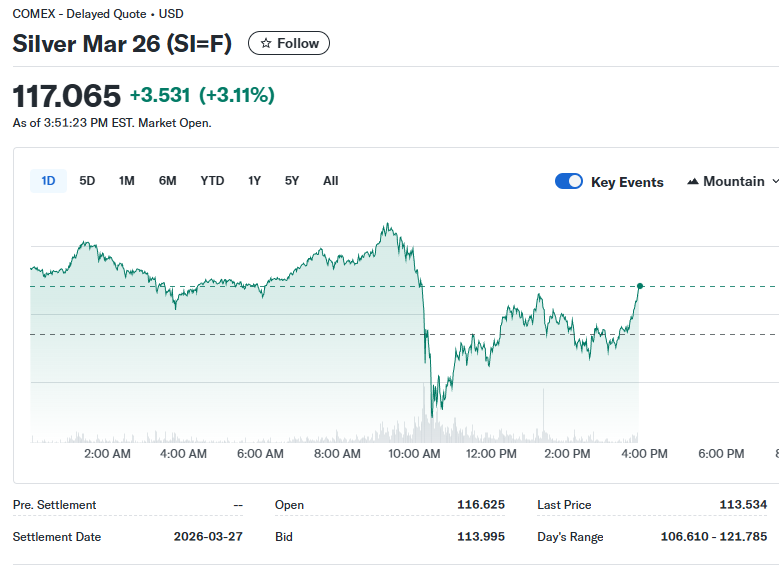Show the 1M chart range

pos(126,181)
